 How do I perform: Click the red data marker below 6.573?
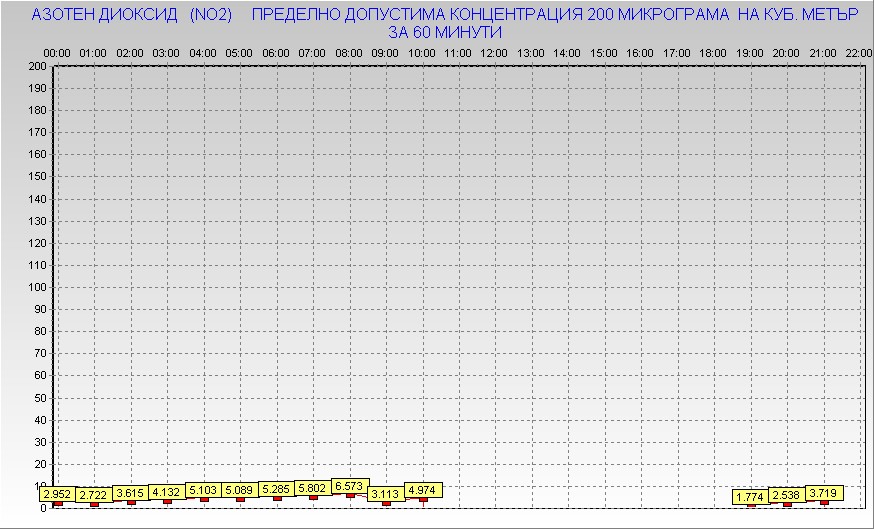pyautogui.click(x=350, y=496)
